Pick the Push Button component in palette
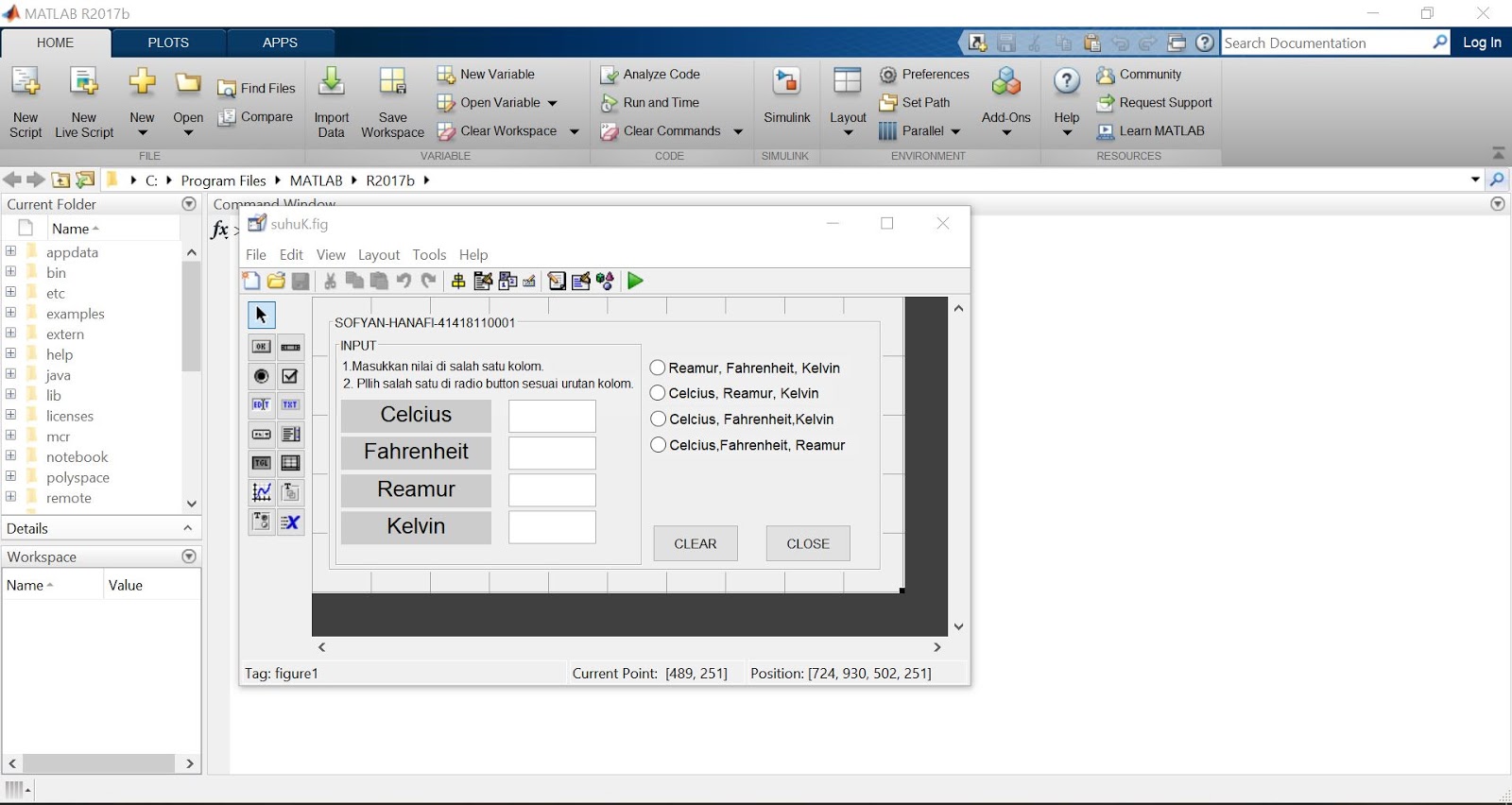 (262, 347)
